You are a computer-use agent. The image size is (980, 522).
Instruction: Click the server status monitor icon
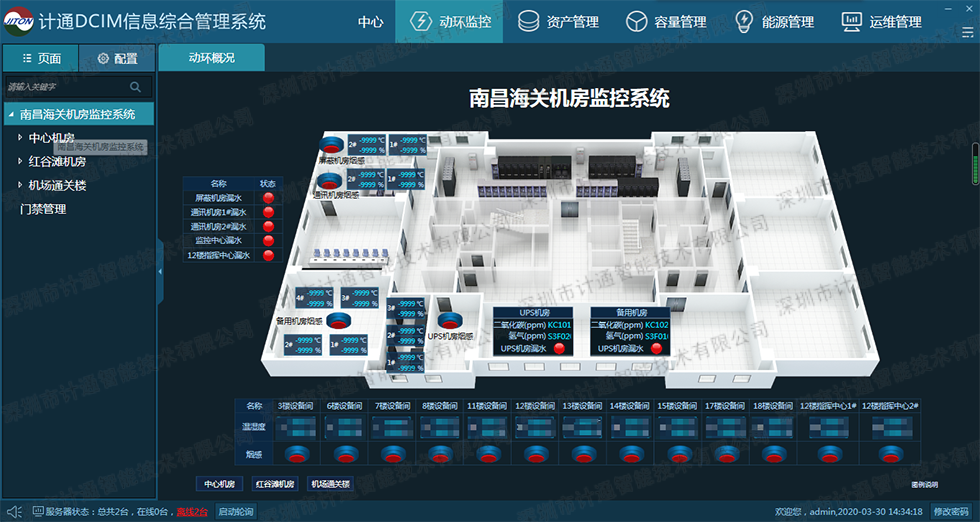[37, 511]
